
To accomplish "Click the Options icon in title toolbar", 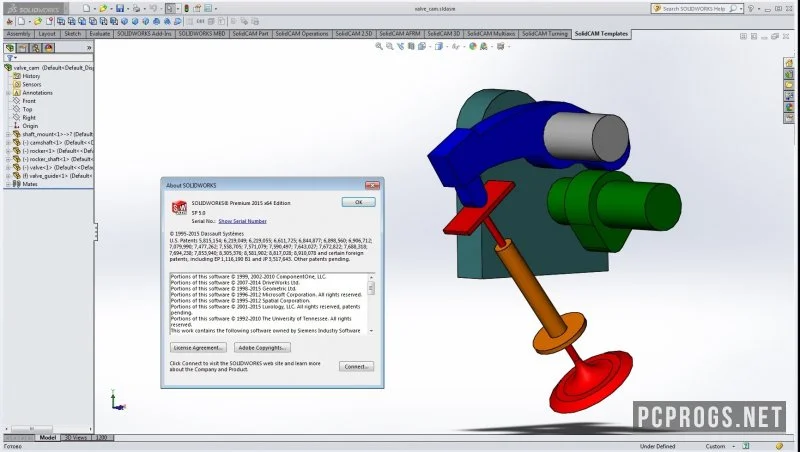I will tap(208, 8).
